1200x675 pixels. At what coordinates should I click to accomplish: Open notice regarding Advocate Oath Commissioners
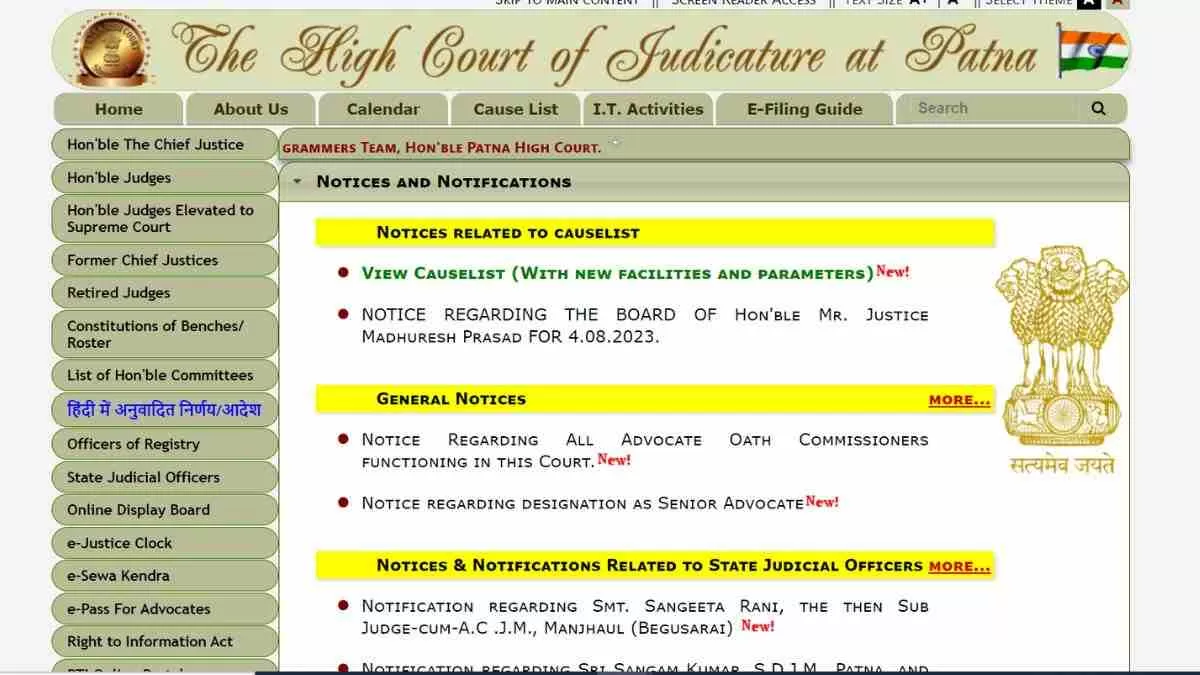pyautogui.click(x=645, y=451)
